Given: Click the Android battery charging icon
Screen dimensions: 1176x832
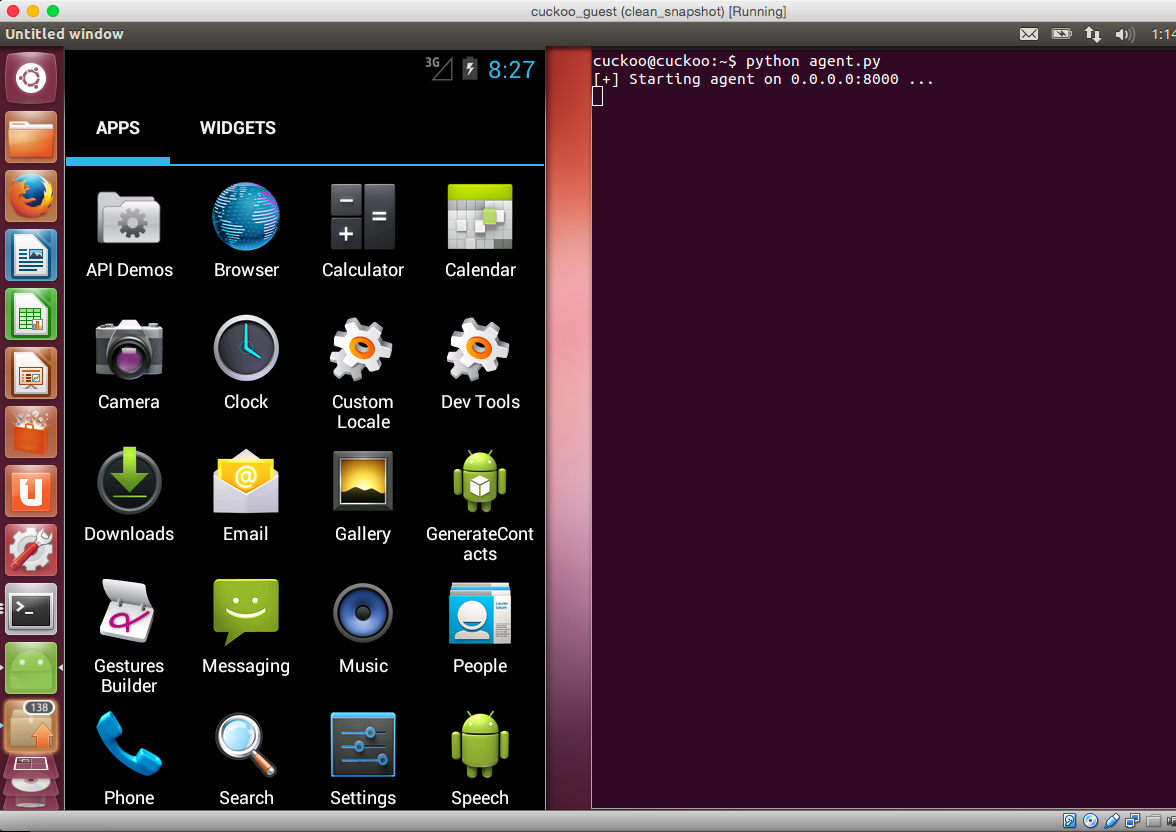Looking at the screenshot, I should [x=470, y=68].
